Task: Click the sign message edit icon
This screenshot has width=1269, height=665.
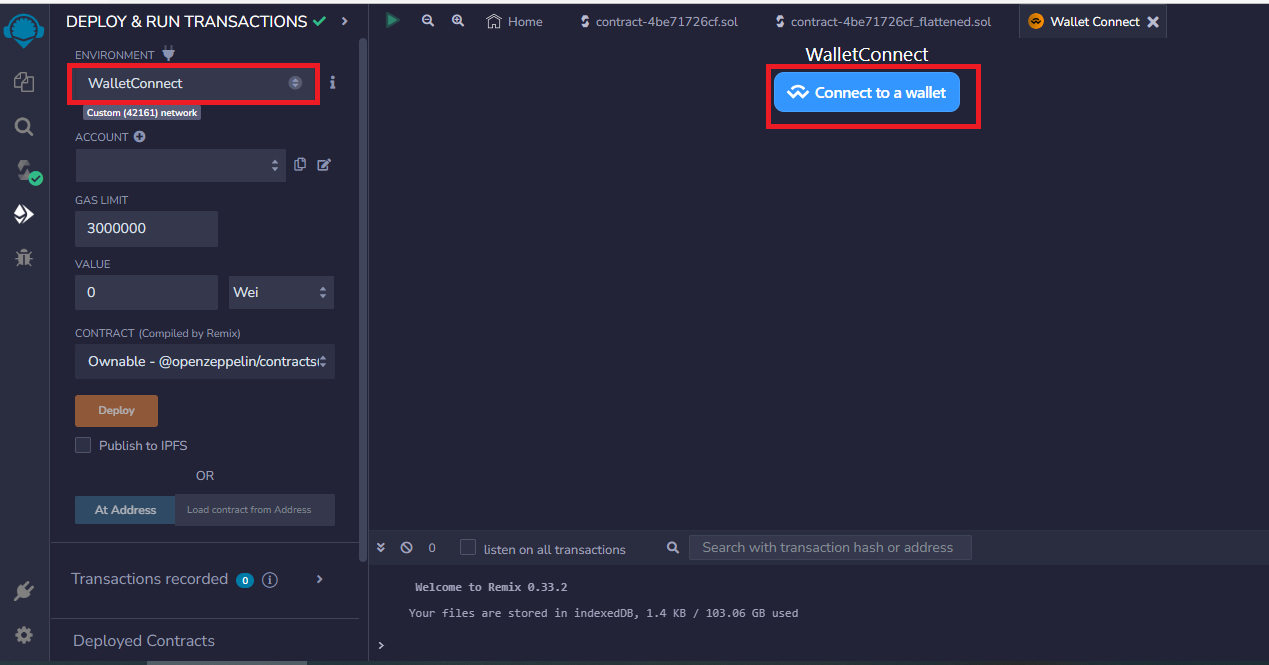Action: click(x=324, y=164)
